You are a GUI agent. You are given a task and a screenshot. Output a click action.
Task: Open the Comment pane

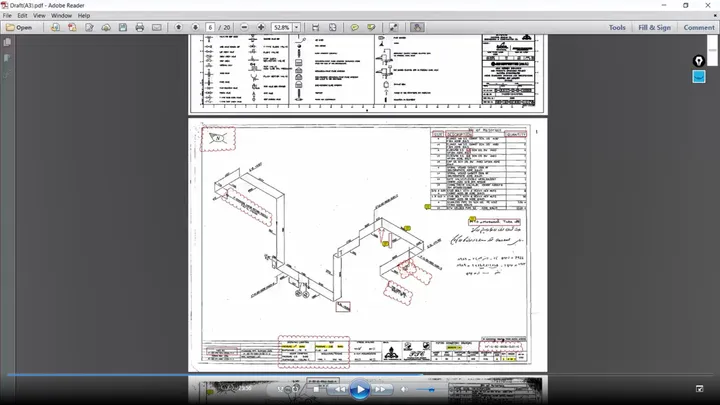click(699, 28)
